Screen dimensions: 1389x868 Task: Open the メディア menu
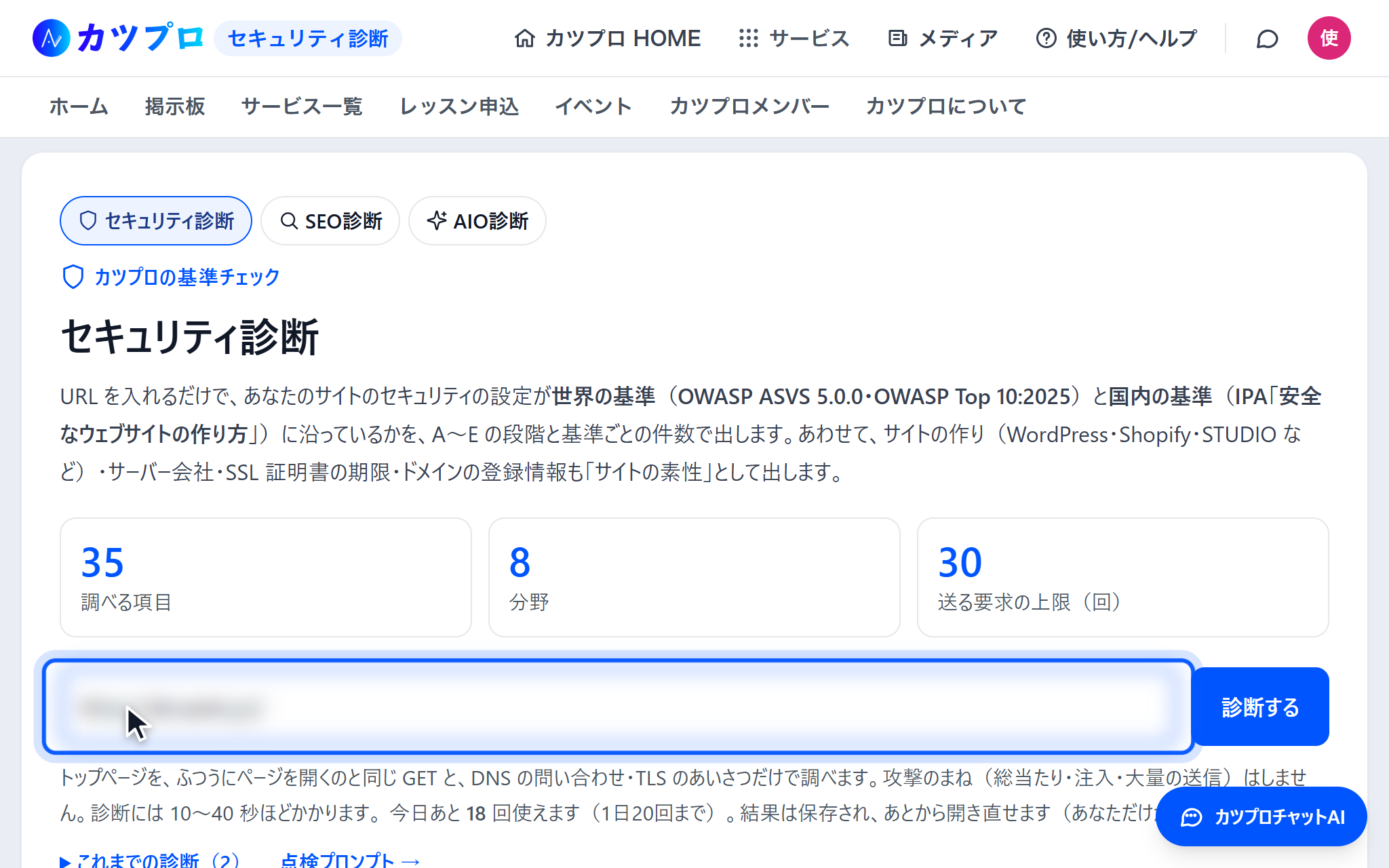[943, 39]
